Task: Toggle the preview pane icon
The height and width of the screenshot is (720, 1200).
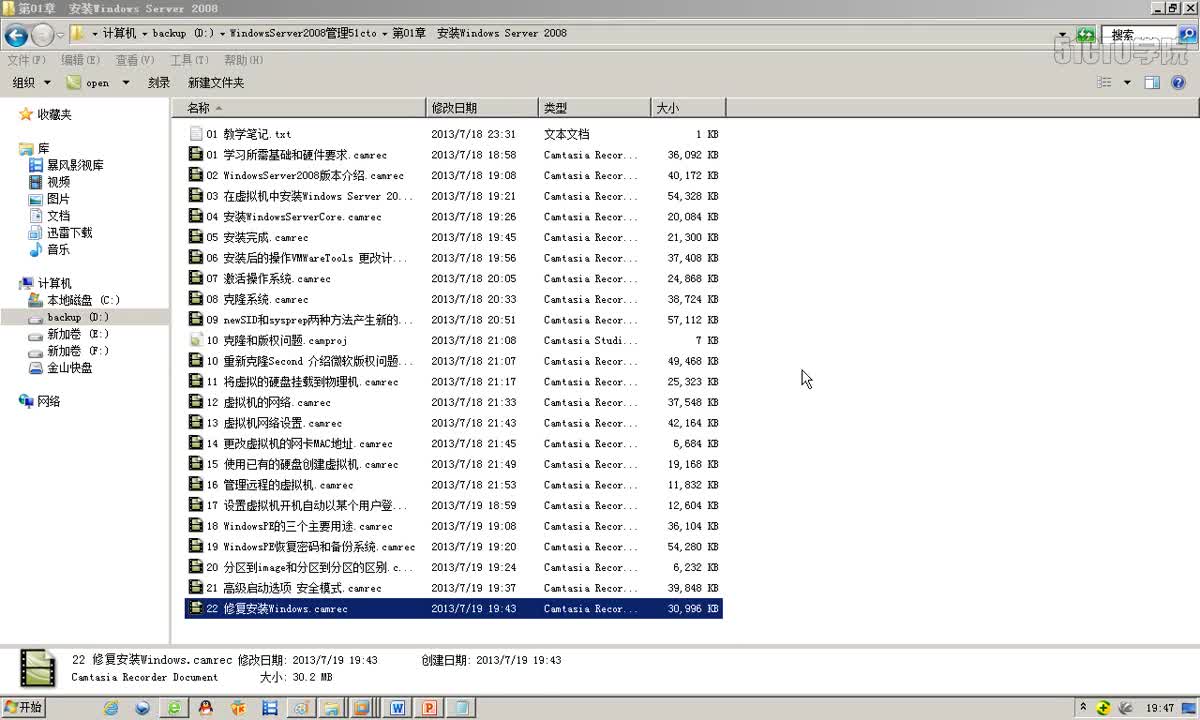Action: 1152,83
